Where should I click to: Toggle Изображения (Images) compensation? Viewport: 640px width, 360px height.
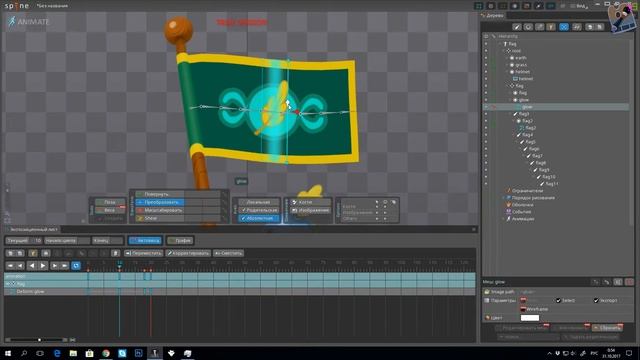pos(311,210)
